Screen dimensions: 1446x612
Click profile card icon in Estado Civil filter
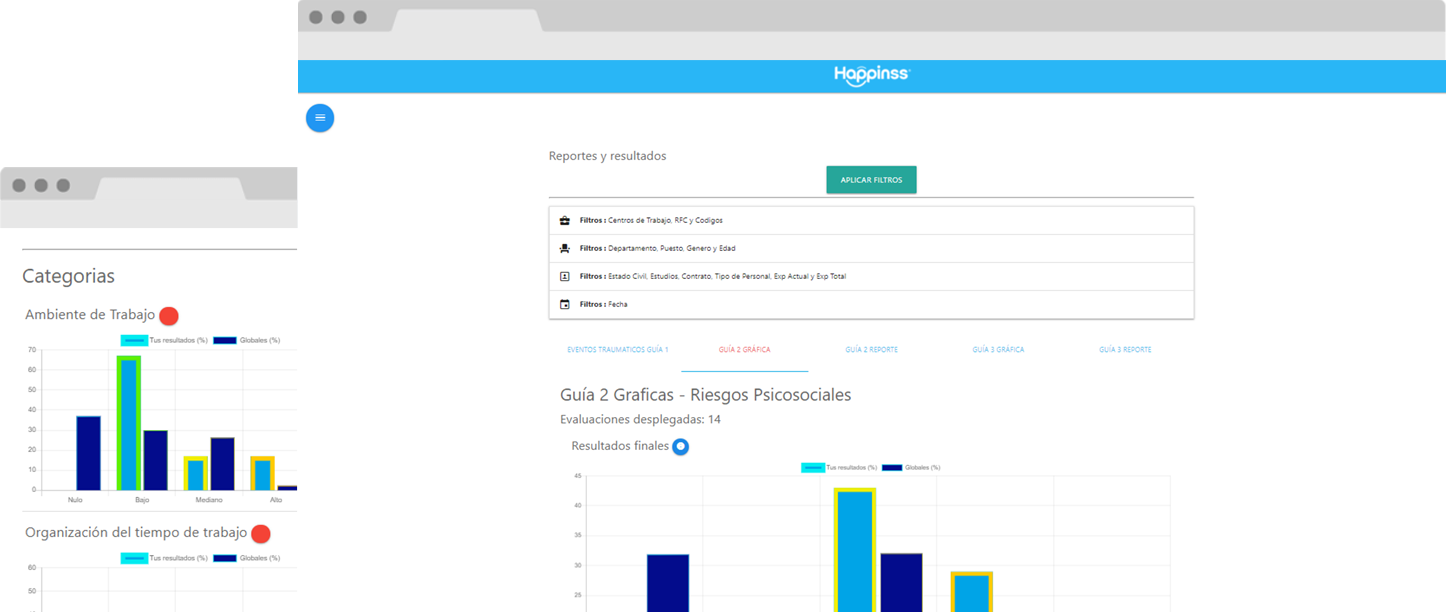(564, 276)
